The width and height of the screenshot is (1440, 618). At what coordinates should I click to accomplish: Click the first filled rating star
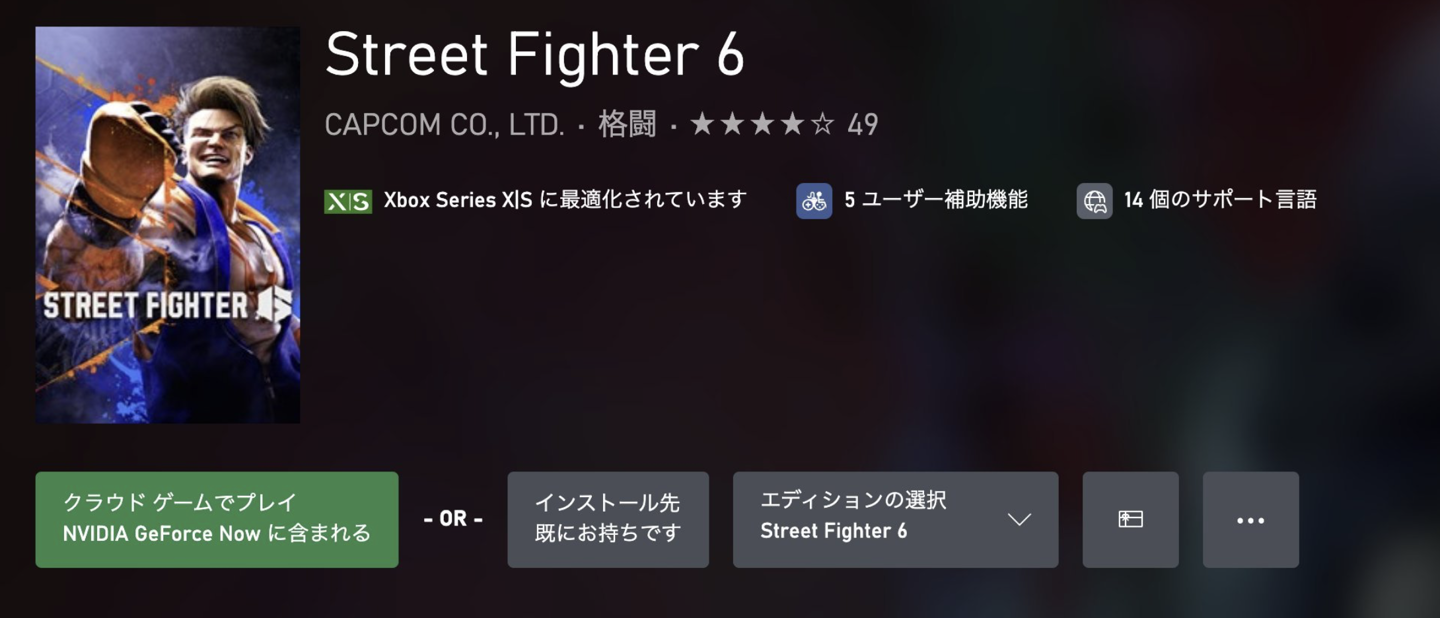click(702, 125)
